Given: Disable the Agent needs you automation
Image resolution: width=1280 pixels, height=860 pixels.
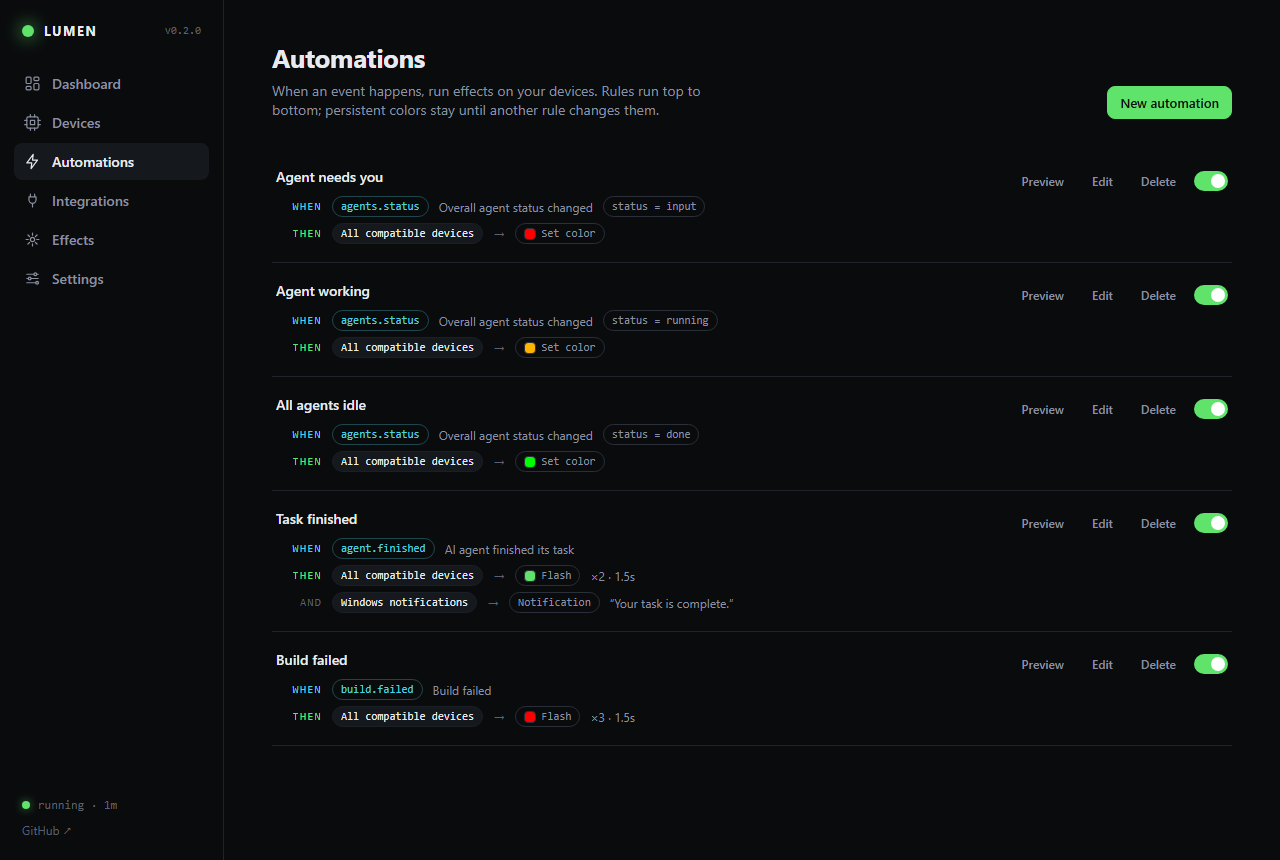Looking at the screenshot, I should click(1211, 181).
